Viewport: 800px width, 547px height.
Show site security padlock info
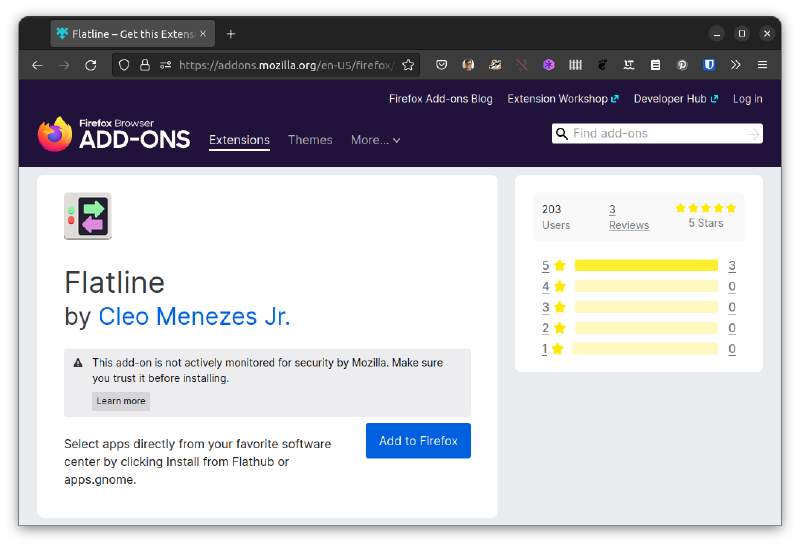144,65
